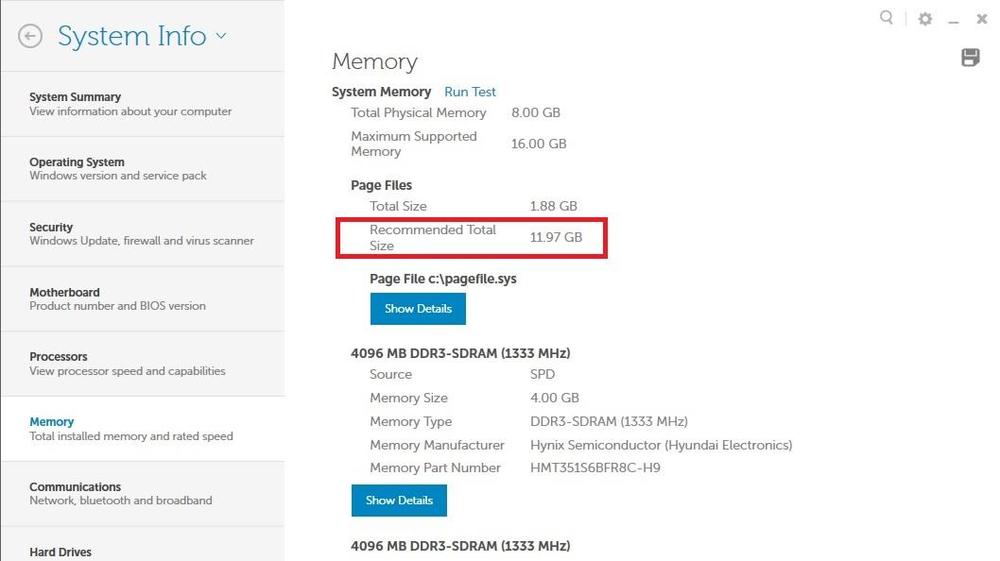Expand the System Info dropdown chevron
This screenshot has height=561, width=1000.
click(221, 37)
